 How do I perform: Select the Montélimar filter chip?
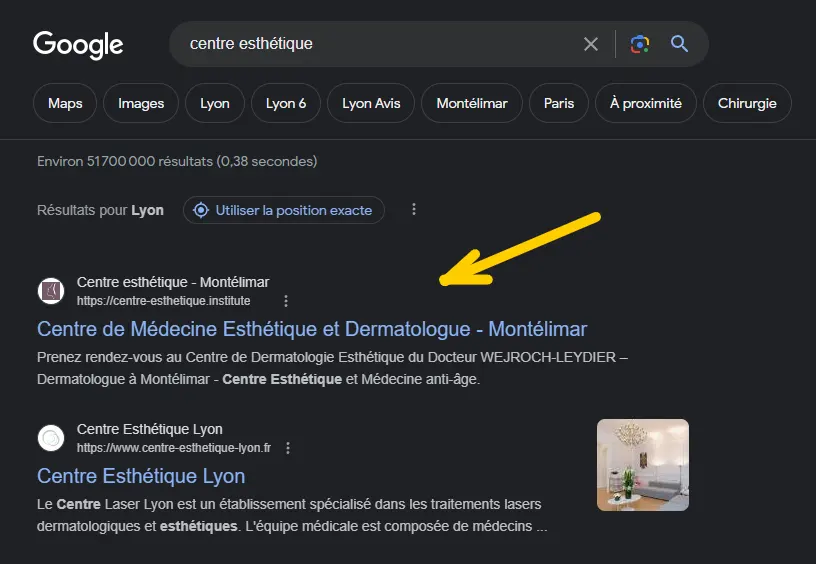pos(472,103)
